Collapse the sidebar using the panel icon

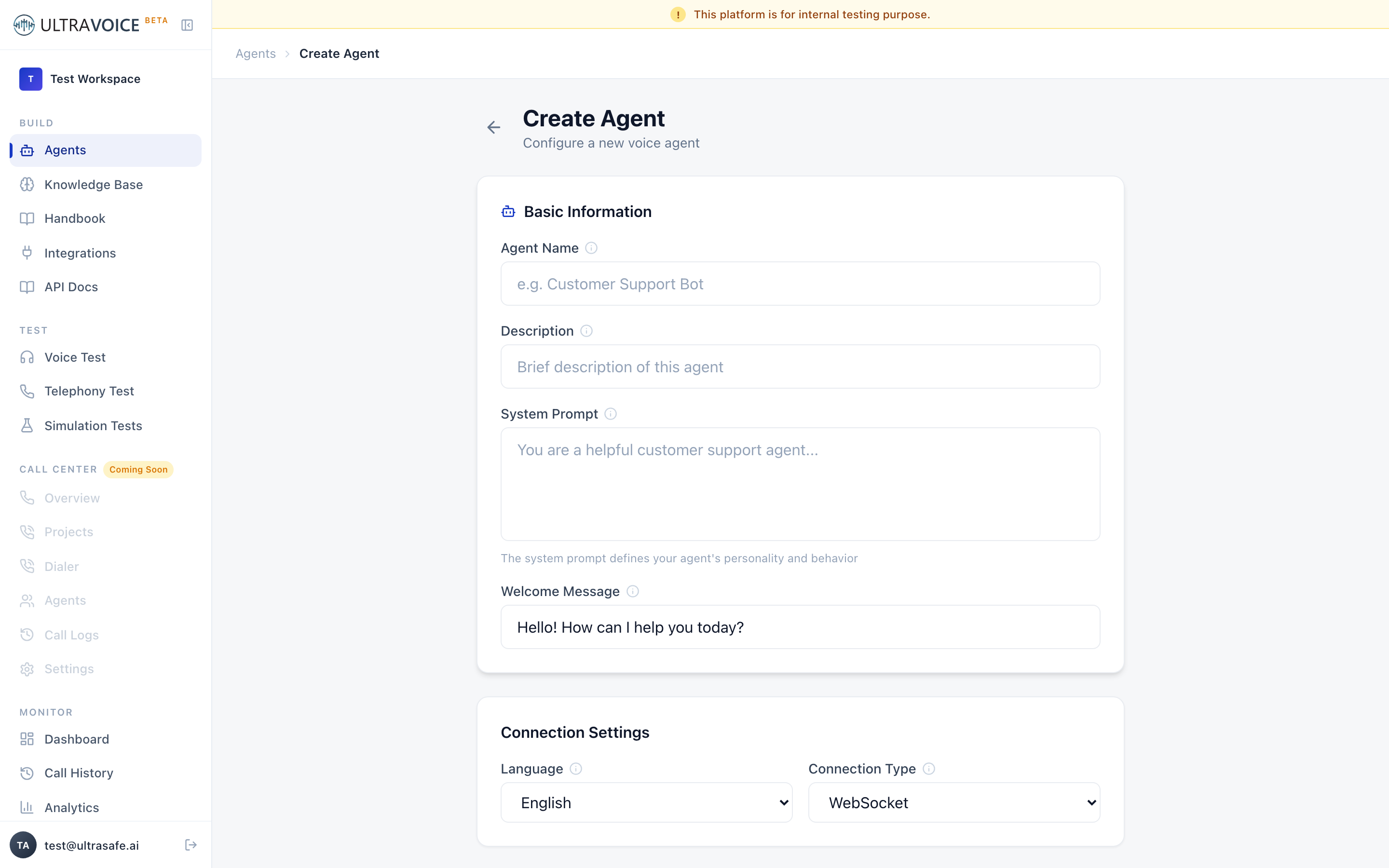pos(187,25)
